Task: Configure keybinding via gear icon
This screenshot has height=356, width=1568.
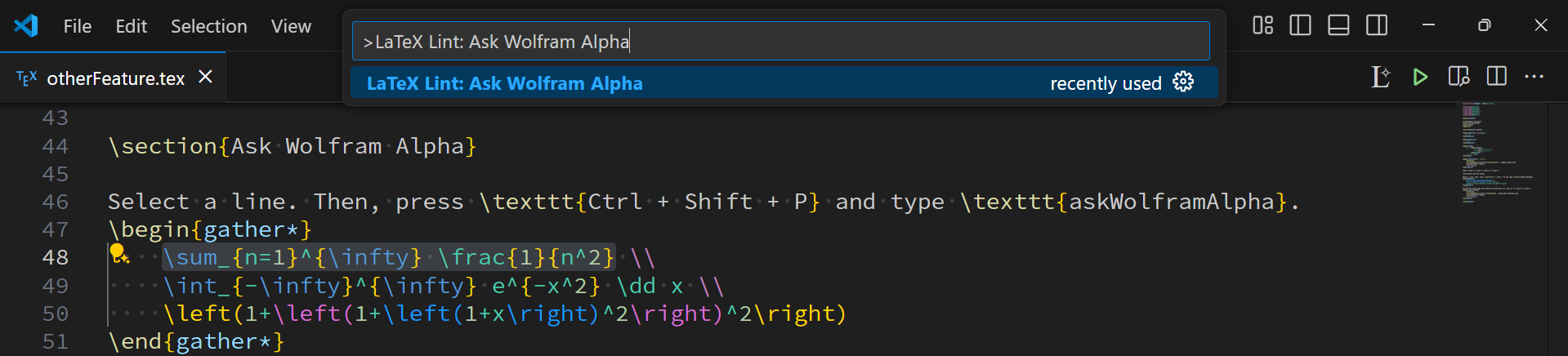Action: tap(1183, 82)
